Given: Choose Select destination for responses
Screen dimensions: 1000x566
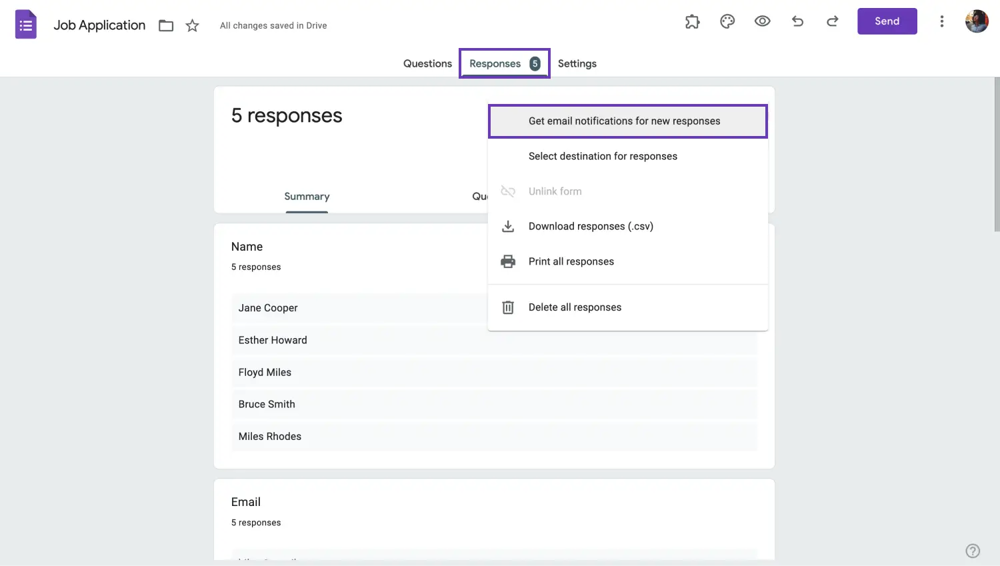Looking at the screenshot, I should (603, 156).
